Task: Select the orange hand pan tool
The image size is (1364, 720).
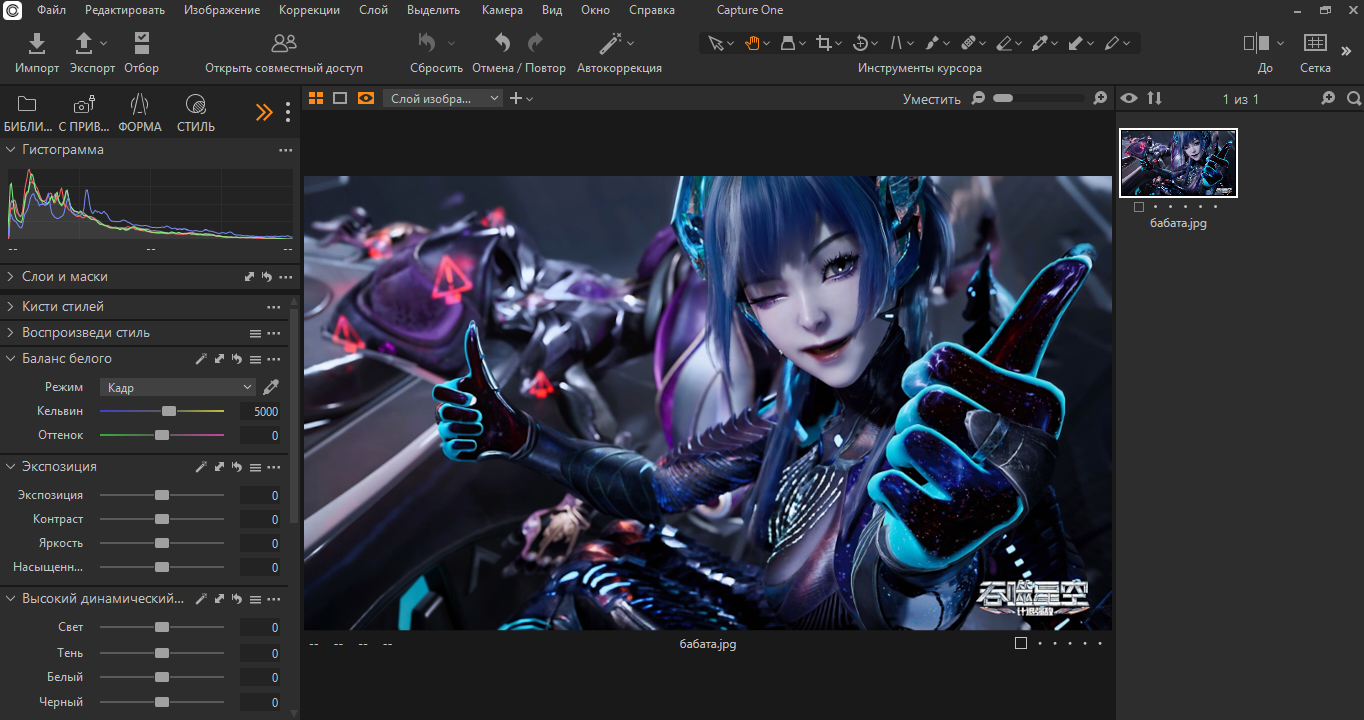Action: [752, 43]
